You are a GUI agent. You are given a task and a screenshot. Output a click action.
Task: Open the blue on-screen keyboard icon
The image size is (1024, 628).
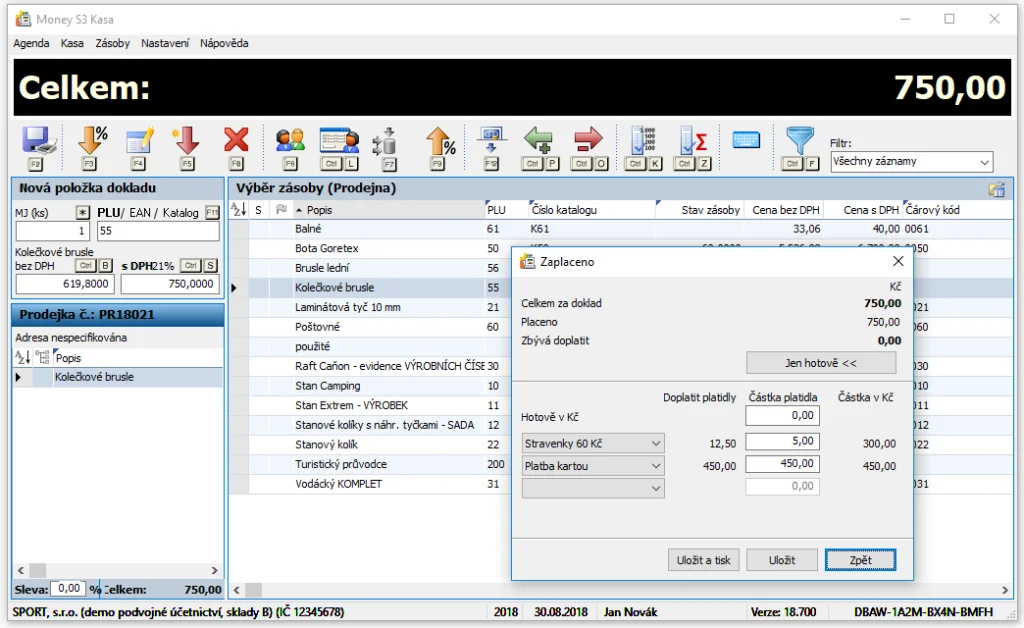click(746, 140)
